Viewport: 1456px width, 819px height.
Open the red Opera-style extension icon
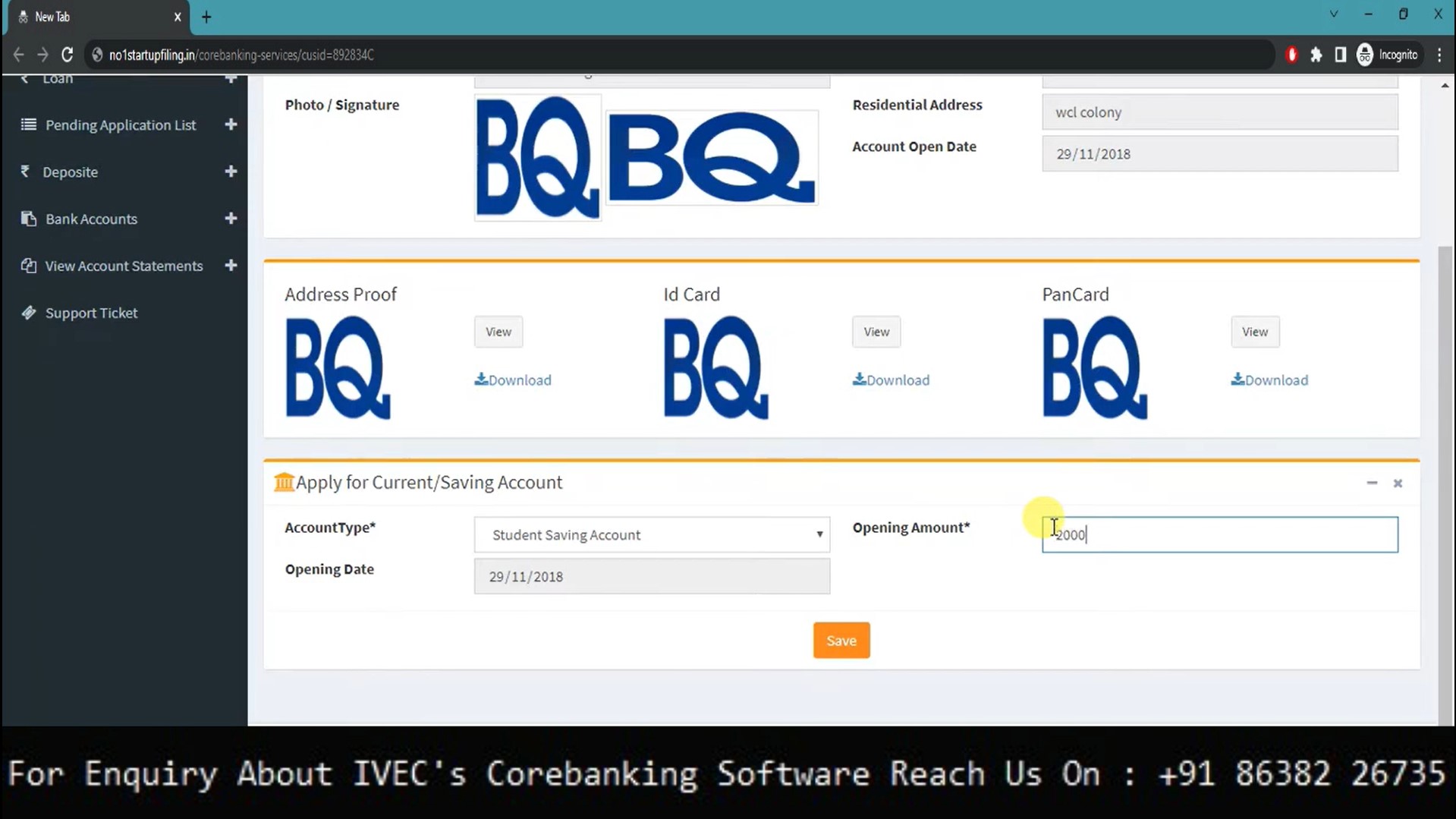(x=1291, y=55)
